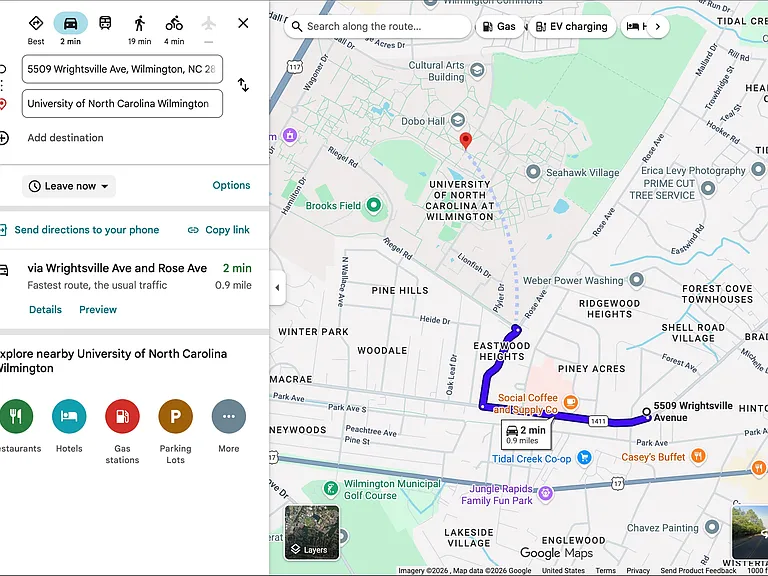Show more search category chips
Image resolution: width=768 pixels, height=576 pixels.
click(658, 26)
